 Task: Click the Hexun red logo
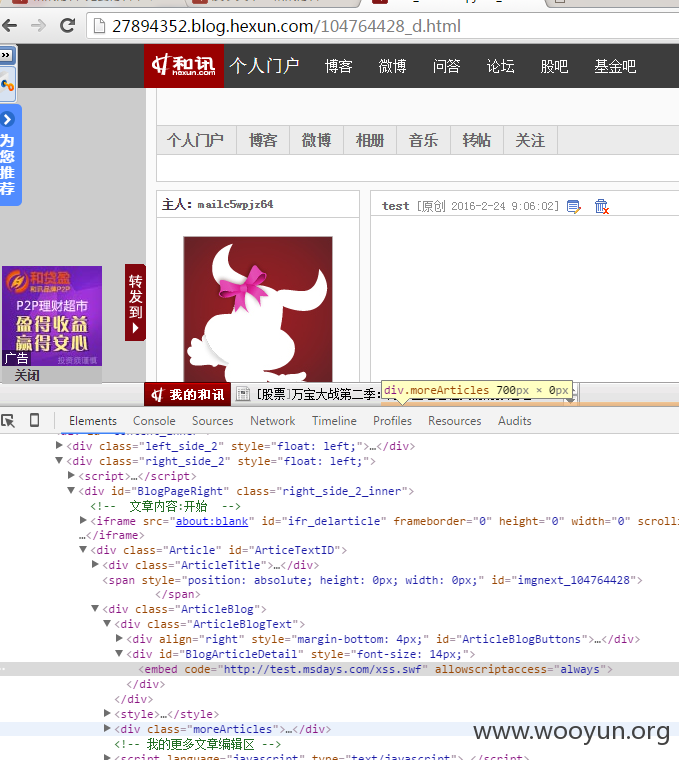(184, 65)
